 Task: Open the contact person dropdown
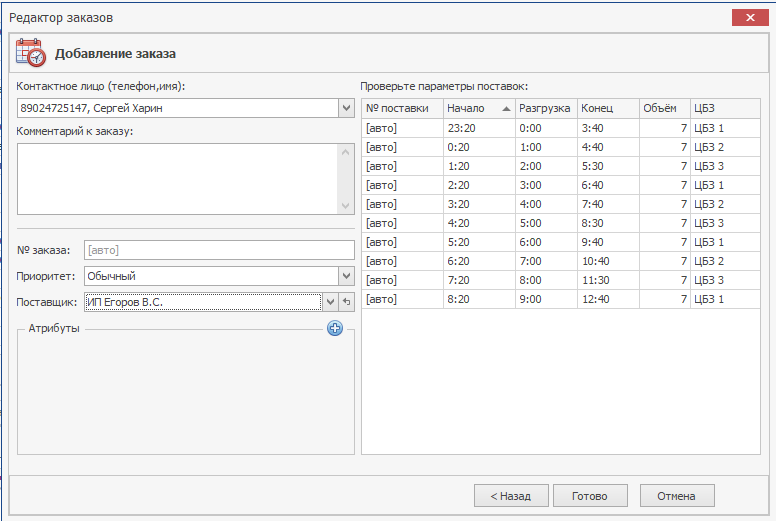click(x=346, y=108)
